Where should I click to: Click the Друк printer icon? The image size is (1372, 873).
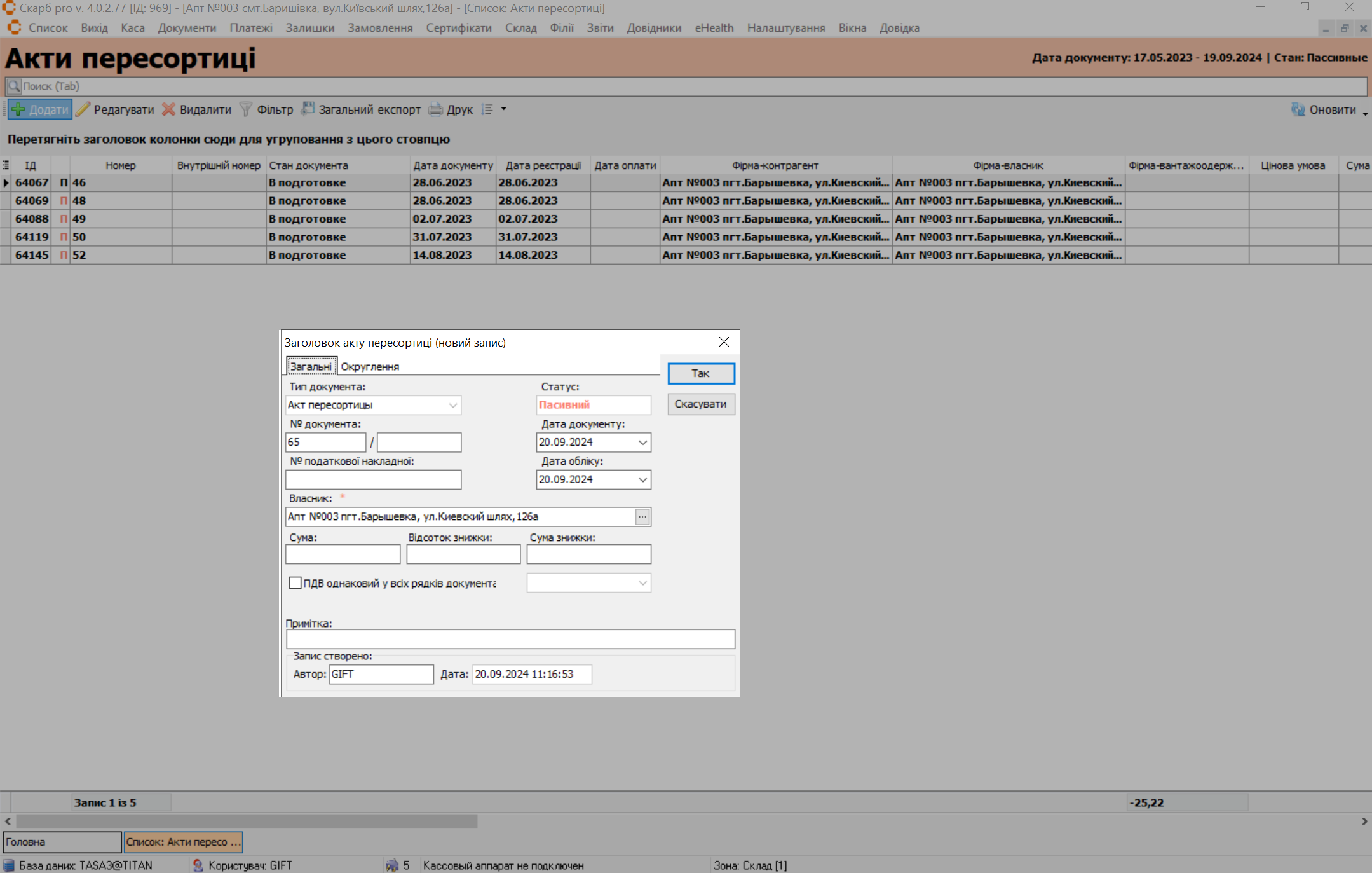(x=435, y=109)
